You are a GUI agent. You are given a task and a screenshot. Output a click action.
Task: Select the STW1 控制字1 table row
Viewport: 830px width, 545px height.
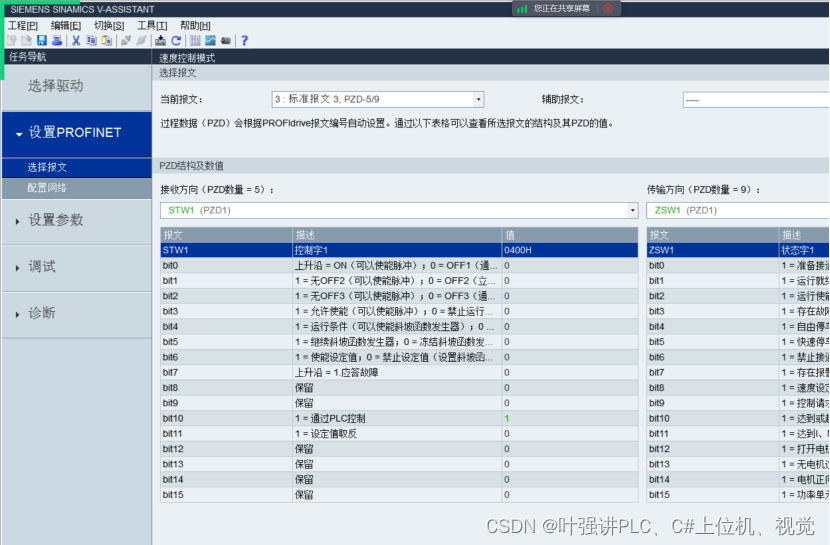click(399, 250)
